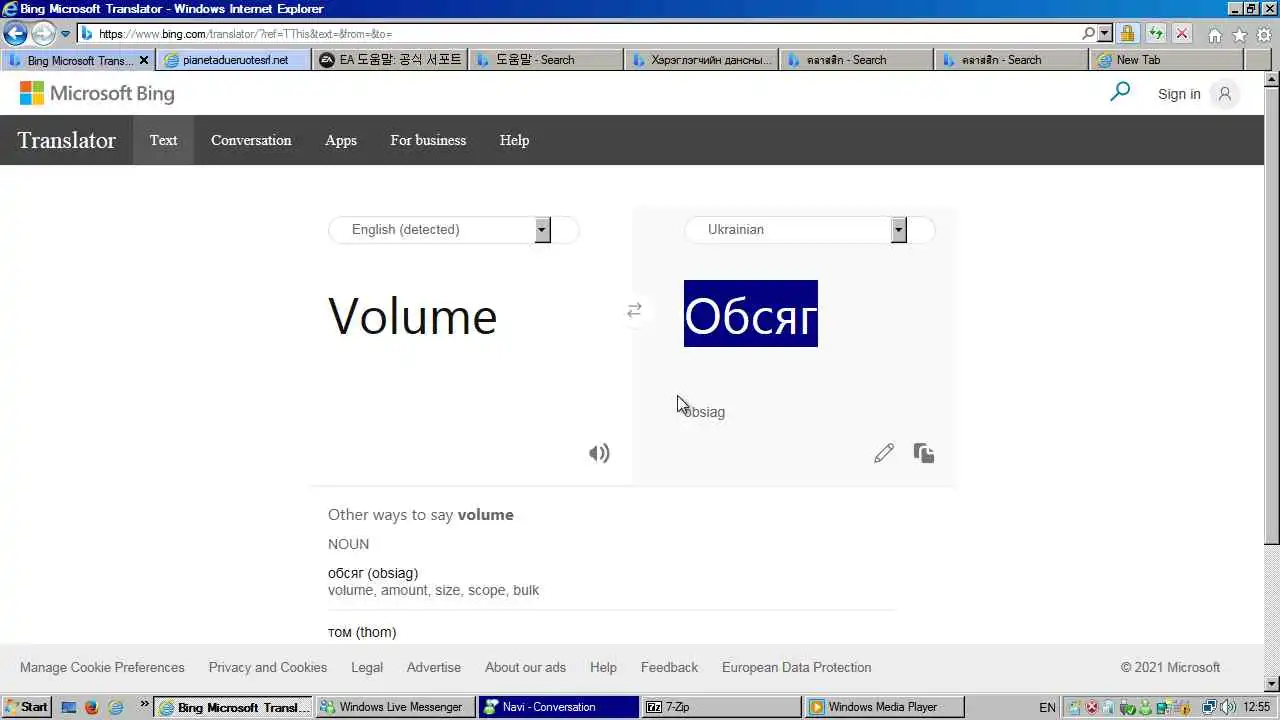
Task: Open the IE home page
Action: pos(1215,35)
